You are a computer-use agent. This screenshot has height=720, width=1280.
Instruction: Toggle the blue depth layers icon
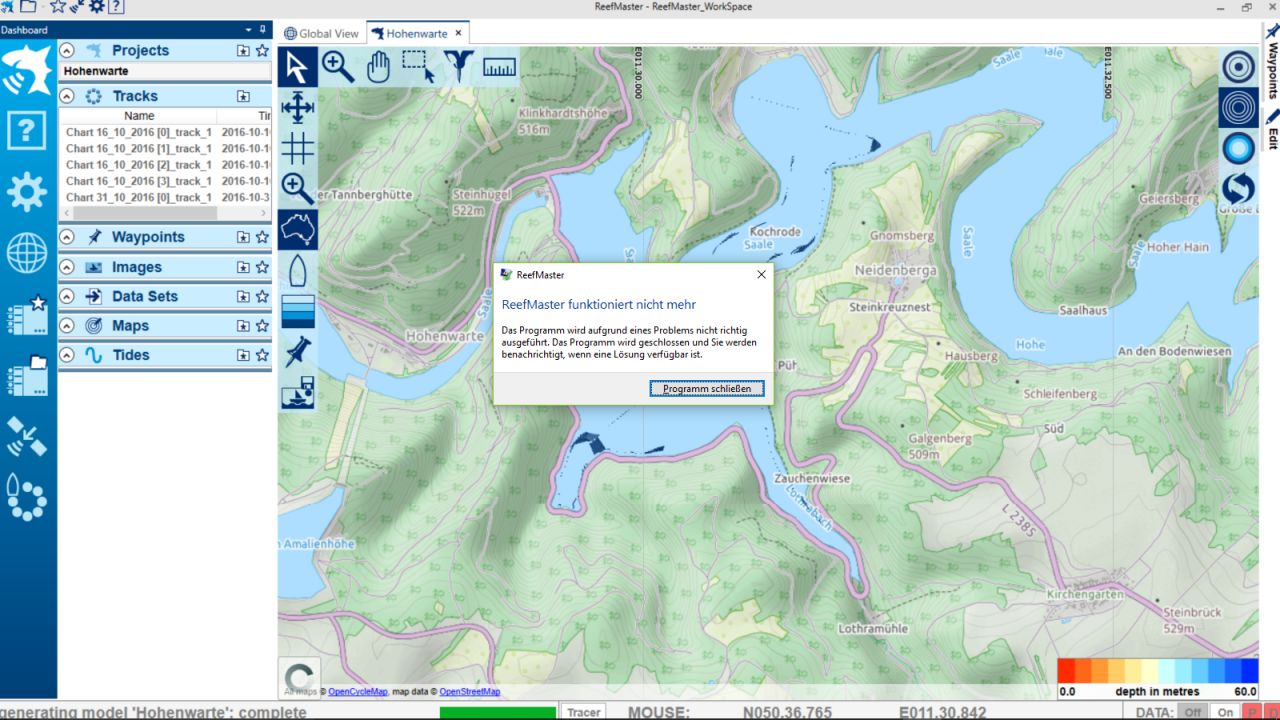point(297,311)
